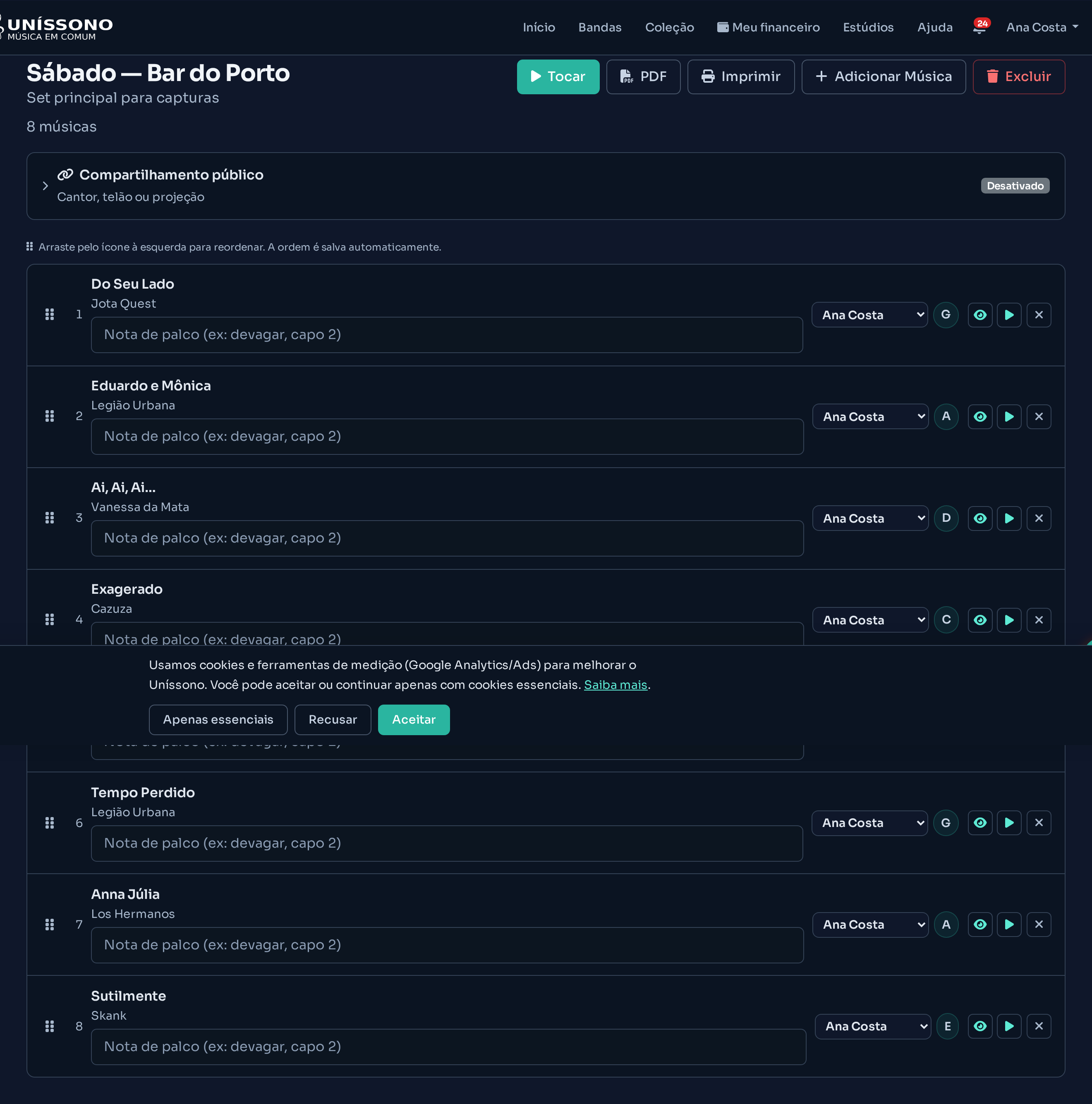Click the drag handle for Tempo Perdido
The image size is (1092, 1104).
pyautogui.click(x=50, y=823)
